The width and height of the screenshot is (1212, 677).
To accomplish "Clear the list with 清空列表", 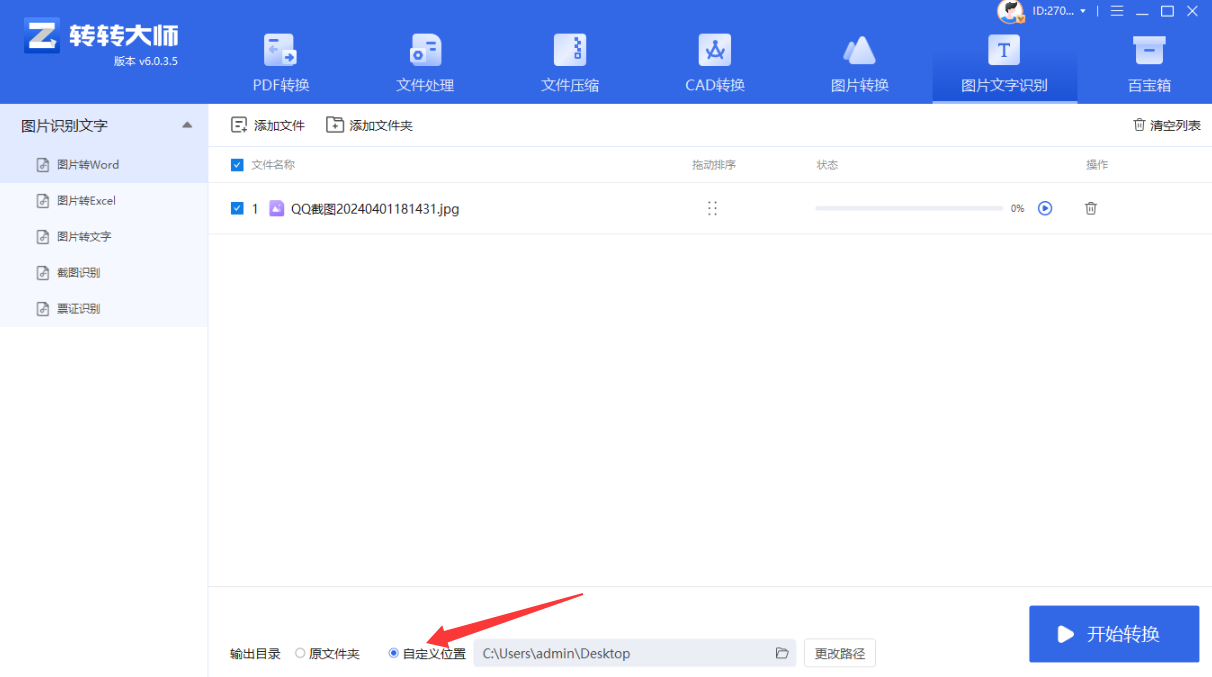I will 1166,125.
